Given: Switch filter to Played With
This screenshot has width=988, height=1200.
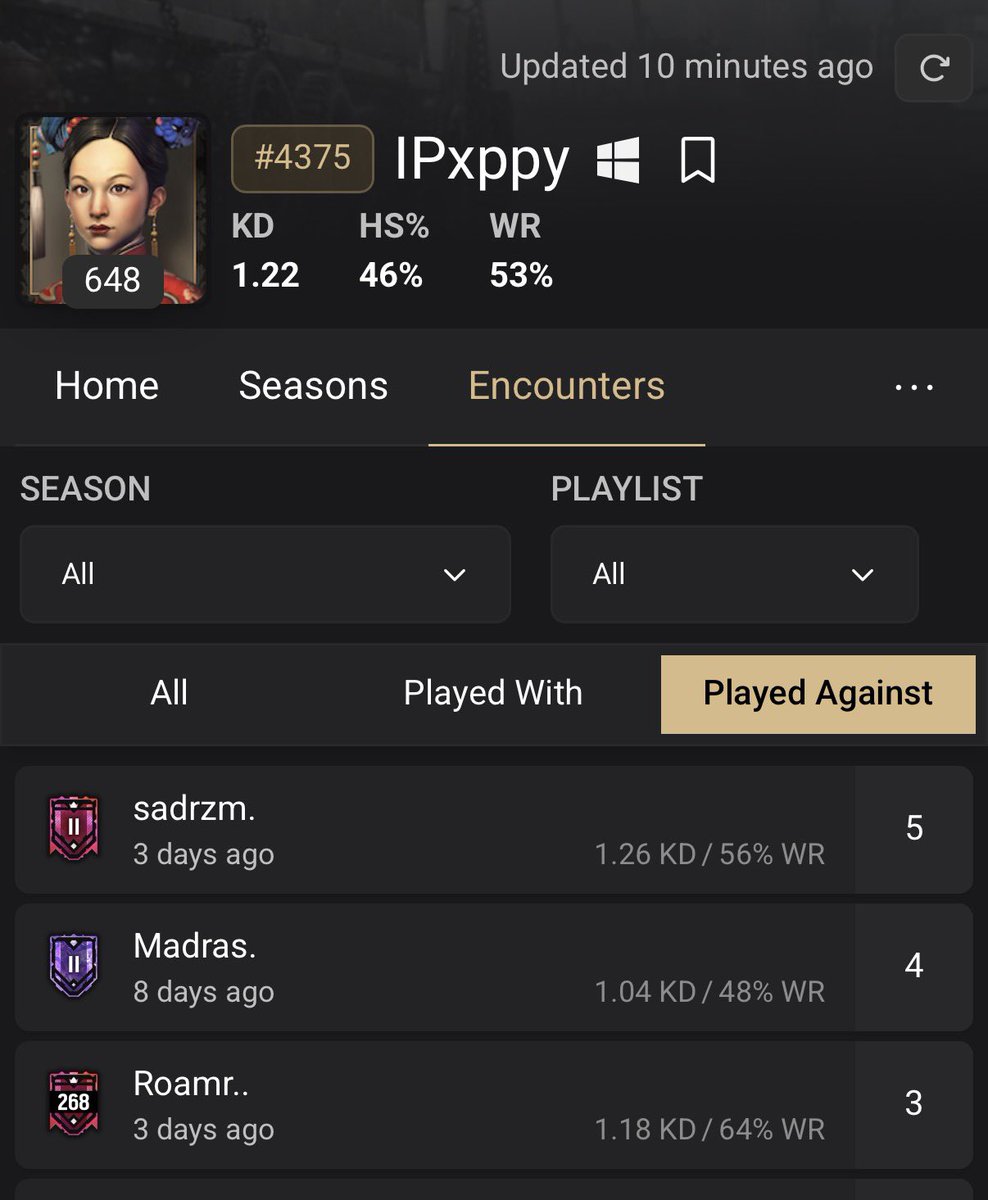Looking at the screenshot, I should pyautogui.click(x=493, y=694).
